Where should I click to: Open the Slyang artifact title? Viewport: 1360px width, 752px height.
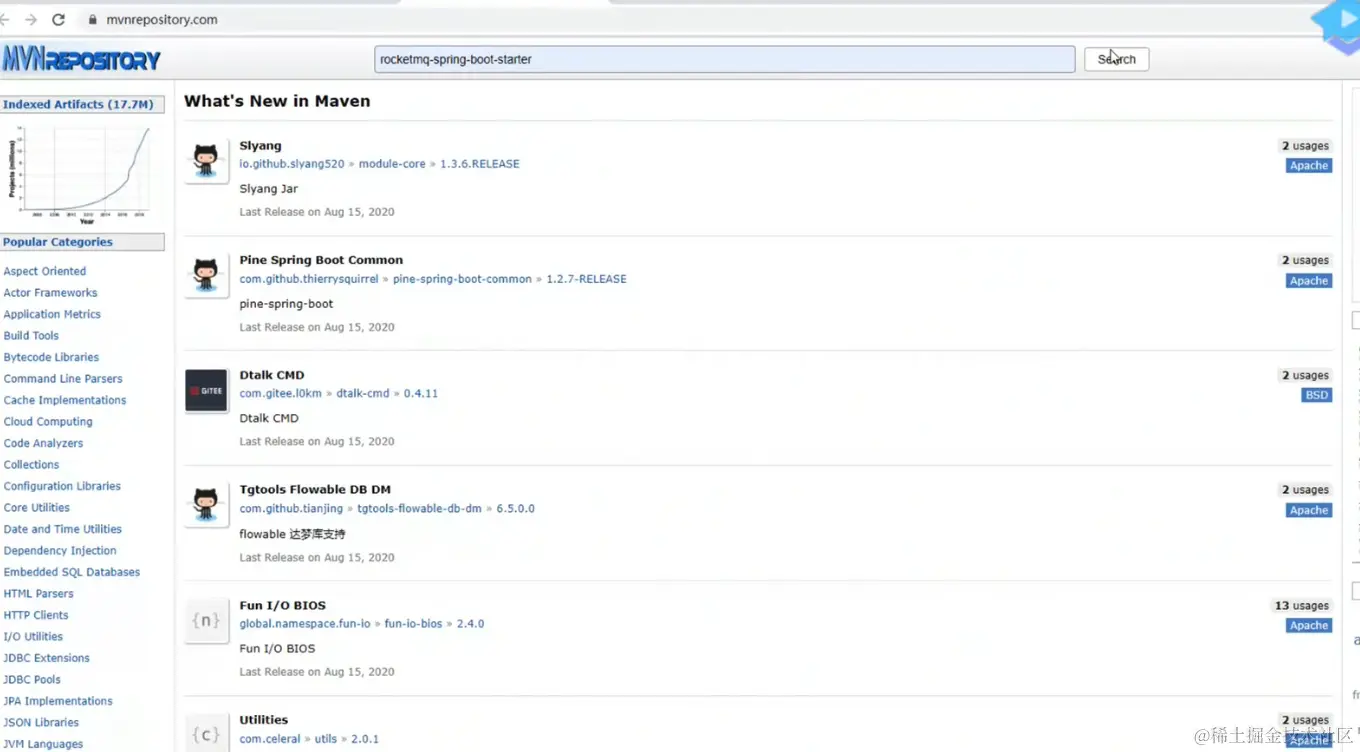point(260,146)
